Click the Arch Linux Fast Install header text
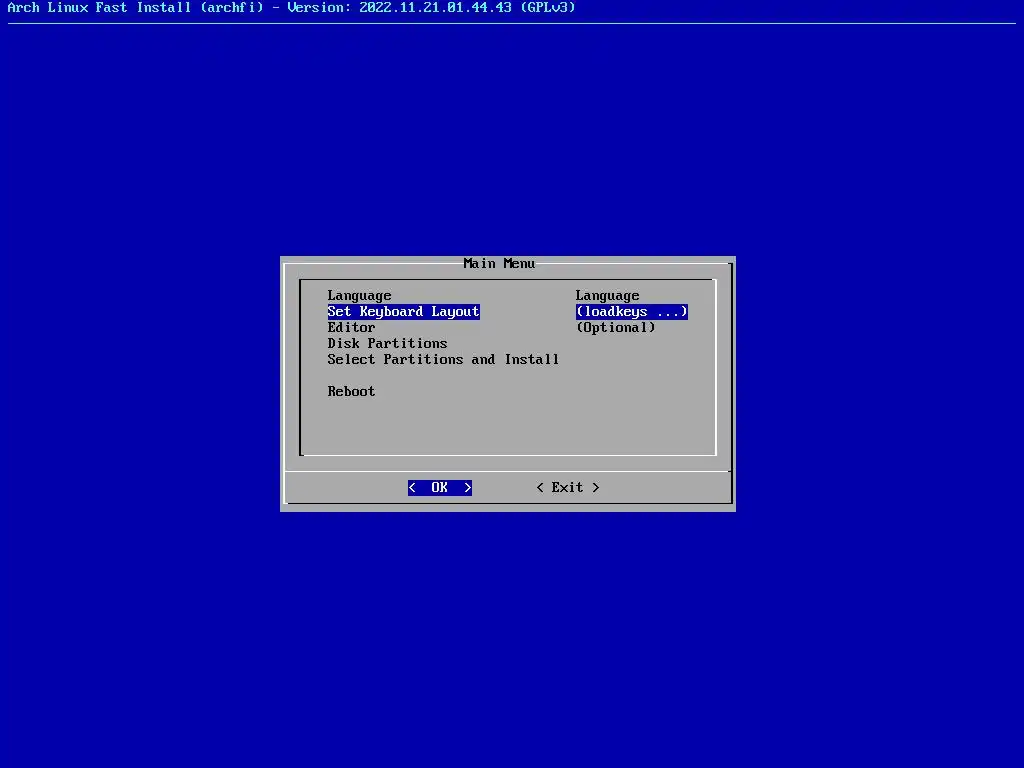Screen dimensions: 1024x768 291,8
